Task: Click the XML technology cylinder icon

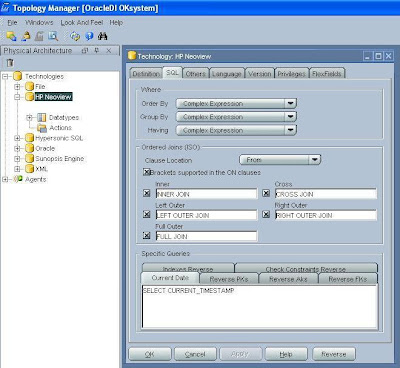Action: tap(30, 169)
